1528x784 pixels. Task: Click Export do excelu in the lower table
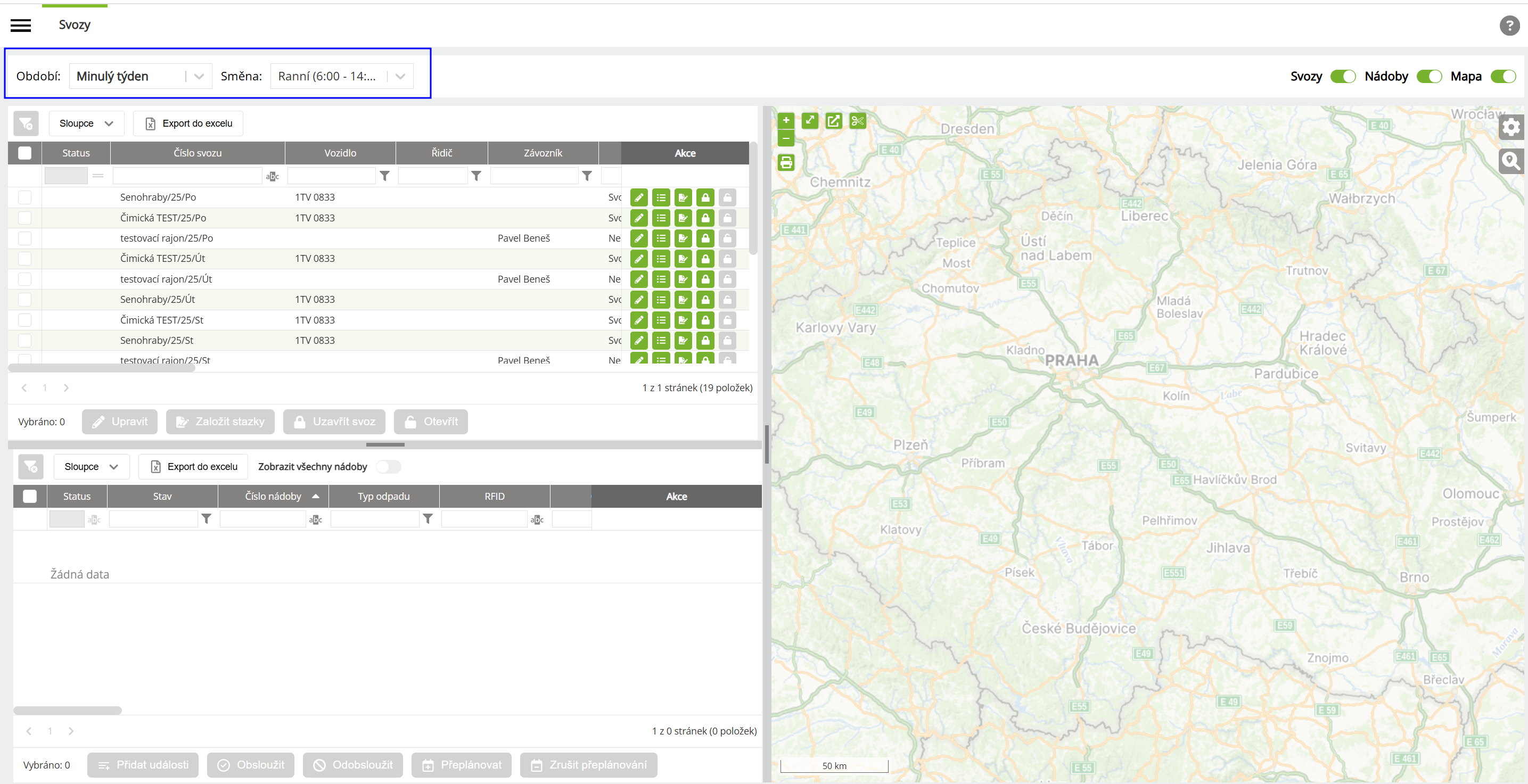[194, 467]
